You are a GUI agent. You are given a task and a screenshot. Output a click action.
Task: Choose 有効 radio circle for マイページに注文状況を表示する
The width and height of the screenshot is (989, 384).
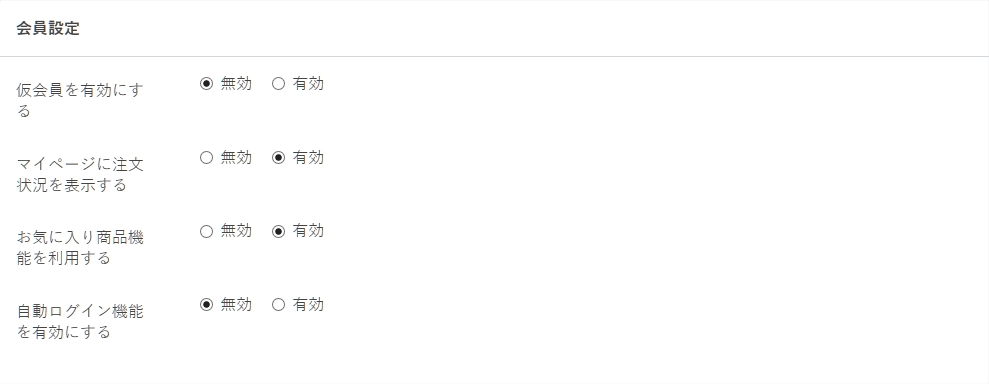tap(278, 158)
